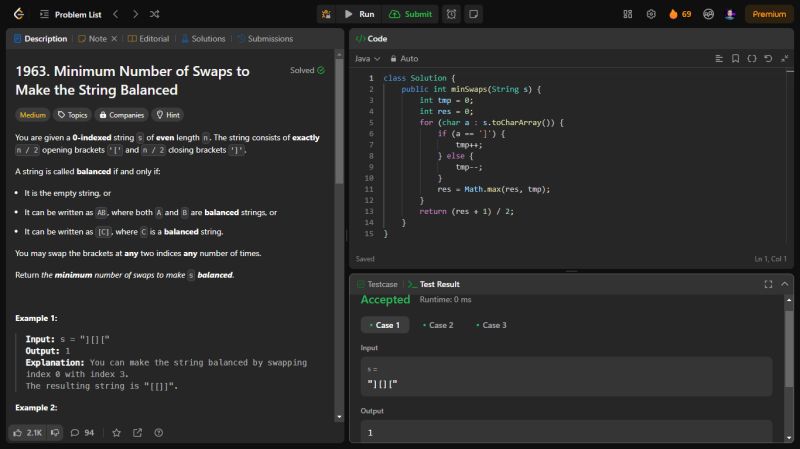Select Case 2
This screenshot has height=449, width=800.
[438, 325]
